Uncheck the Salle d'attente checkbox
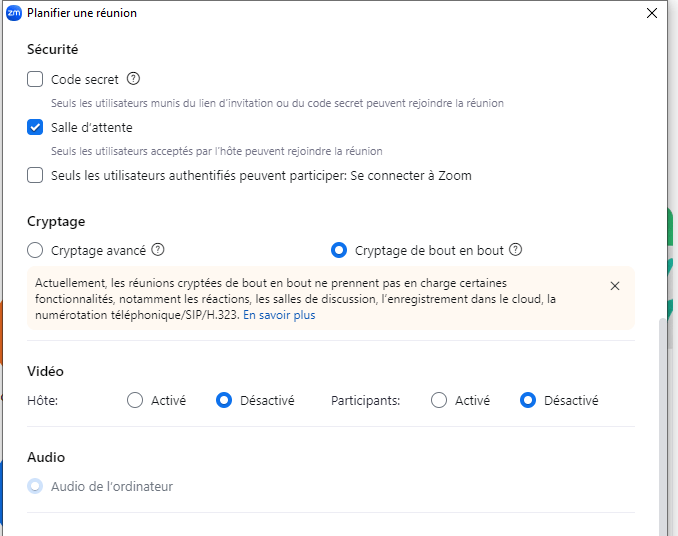Viewport: 678px width, 536px height. [x=35, y=127]
